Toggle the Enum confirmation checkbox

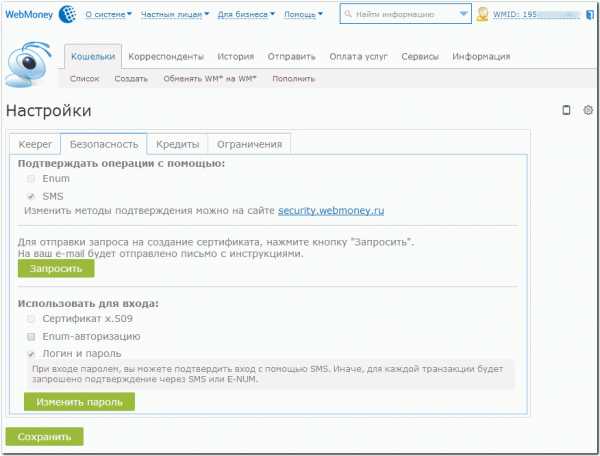click(x=31, y=179)
